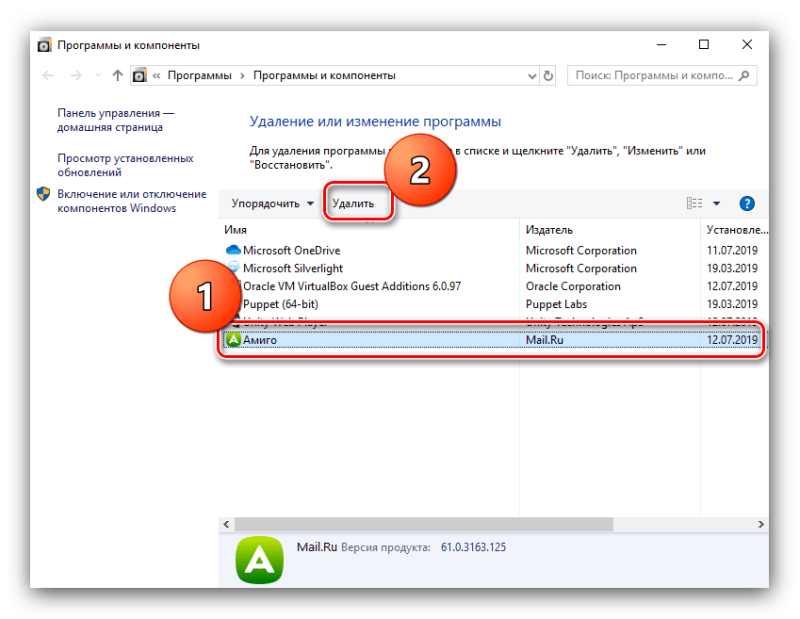The width and height of the screenshot is (800, 619).
Task: Select the 'Microsoft OneDrive' row name
Action: coord(291,251)
